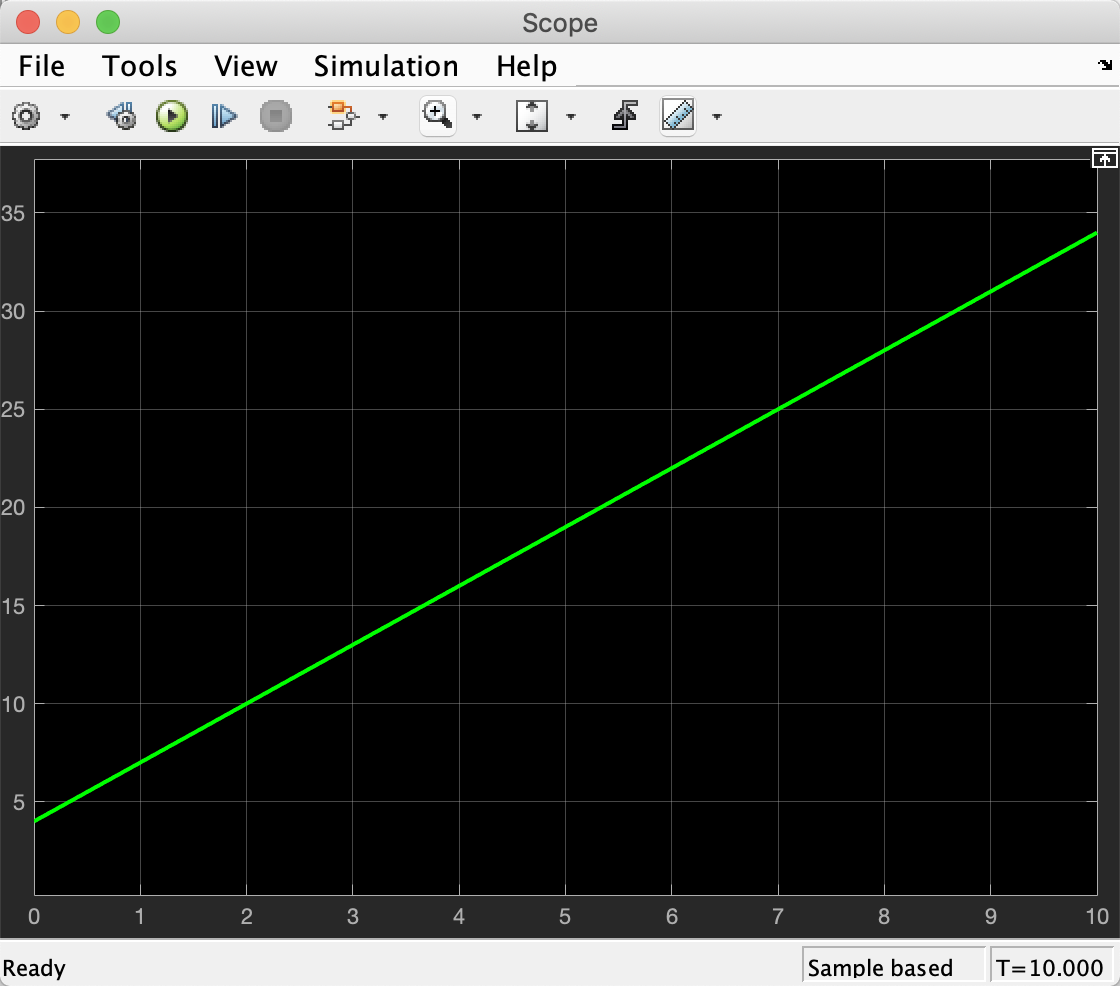Open Configuration Properties gear icon
This screenshot has height=986, width=1120.
[26, 116]
